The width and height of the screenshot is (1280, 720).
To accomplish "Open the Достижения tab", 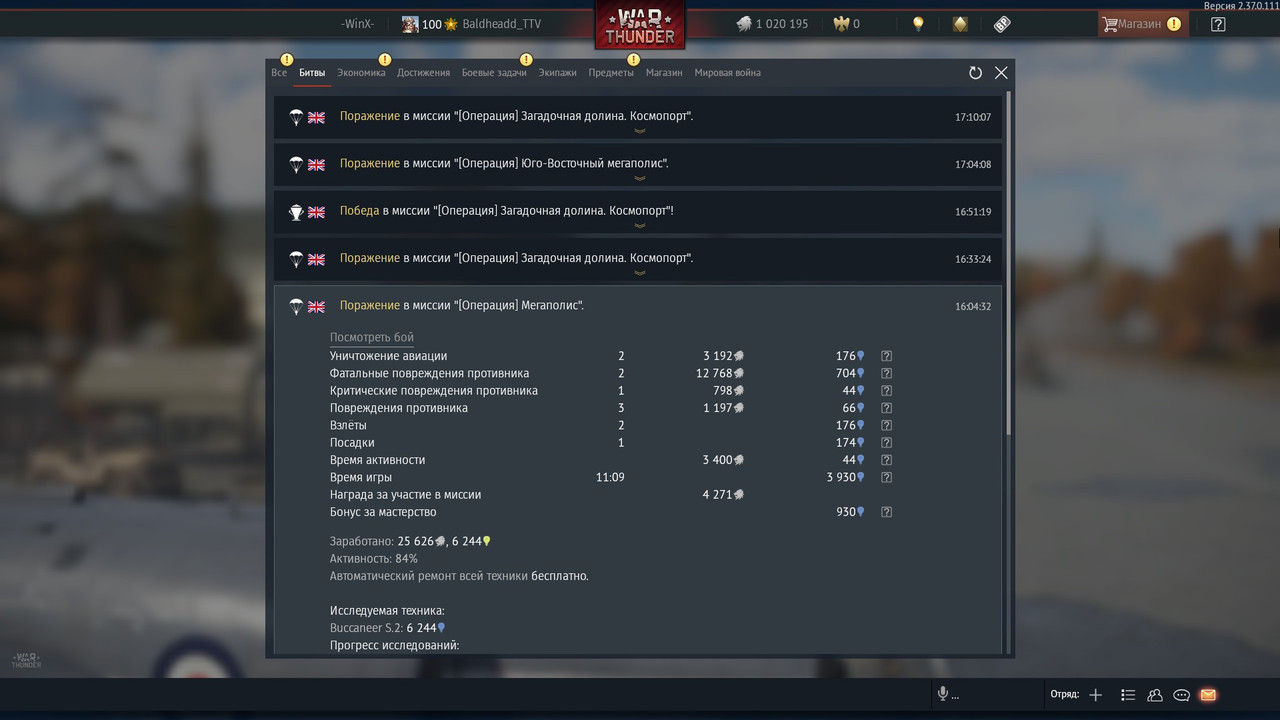I will click(x=423, y=73).
